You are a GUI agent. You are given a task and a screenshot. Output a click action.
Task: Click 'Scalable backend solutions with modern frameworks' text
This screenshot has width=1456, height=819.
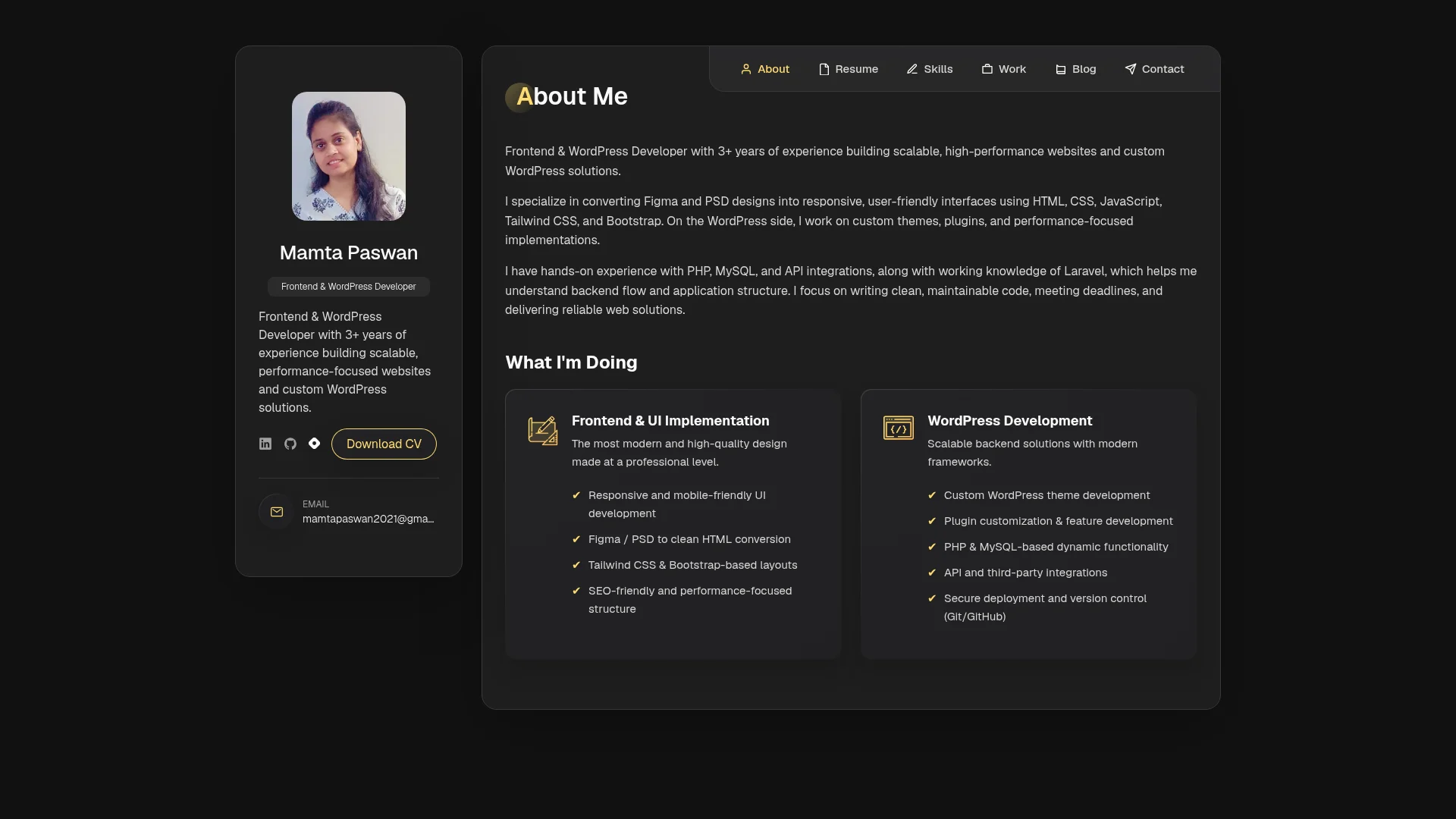pos(1032,453)
